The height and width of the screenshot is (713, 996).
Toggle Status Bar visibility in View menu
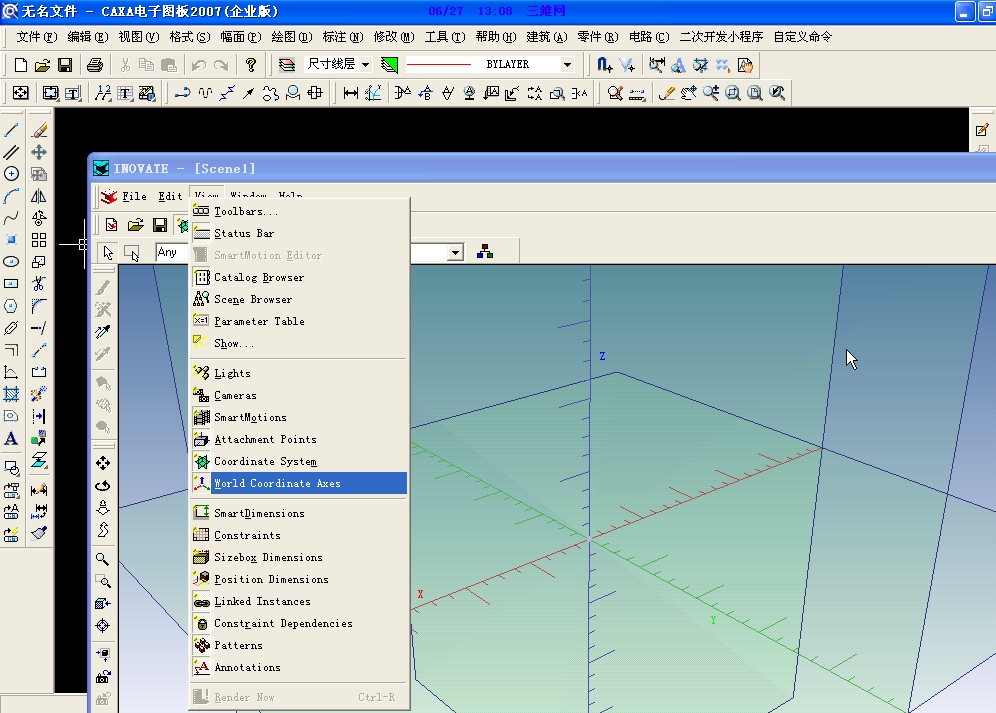(x=244, y=233)
